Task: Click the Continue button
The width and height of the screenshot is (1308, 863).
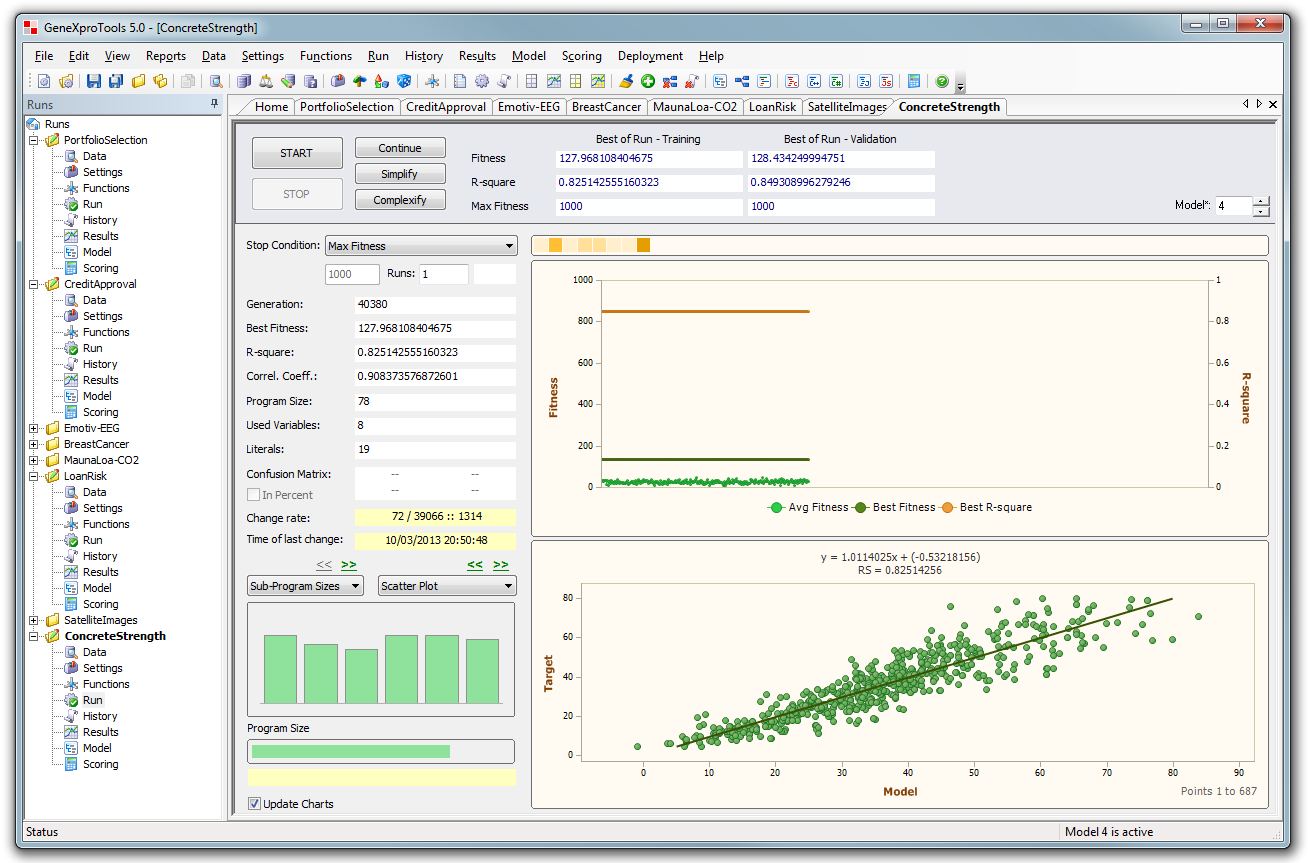Action: point(400,148)
